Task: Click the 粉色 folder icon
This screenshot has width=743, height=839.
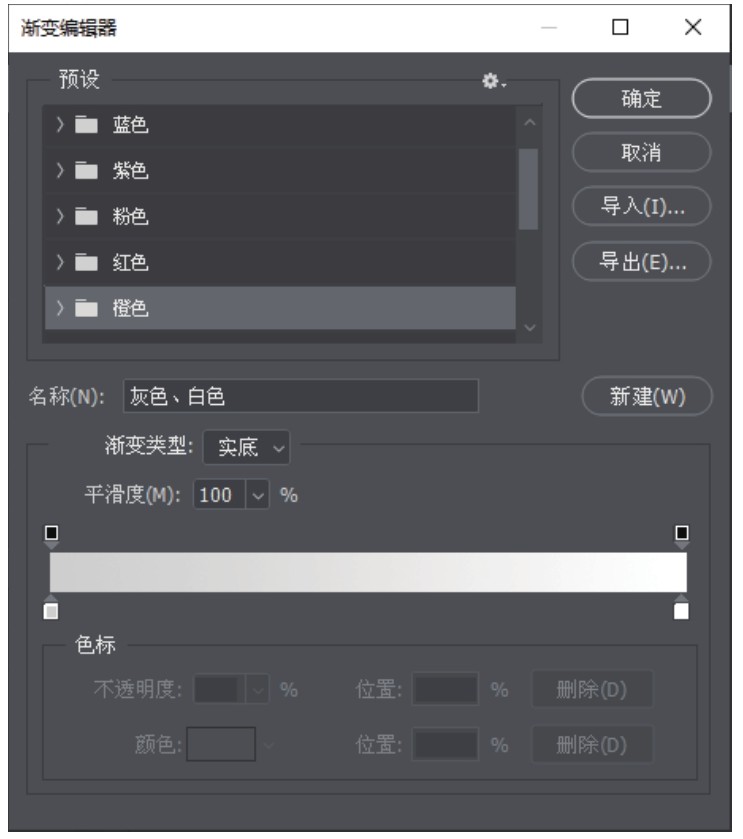Action: point(86,217)
